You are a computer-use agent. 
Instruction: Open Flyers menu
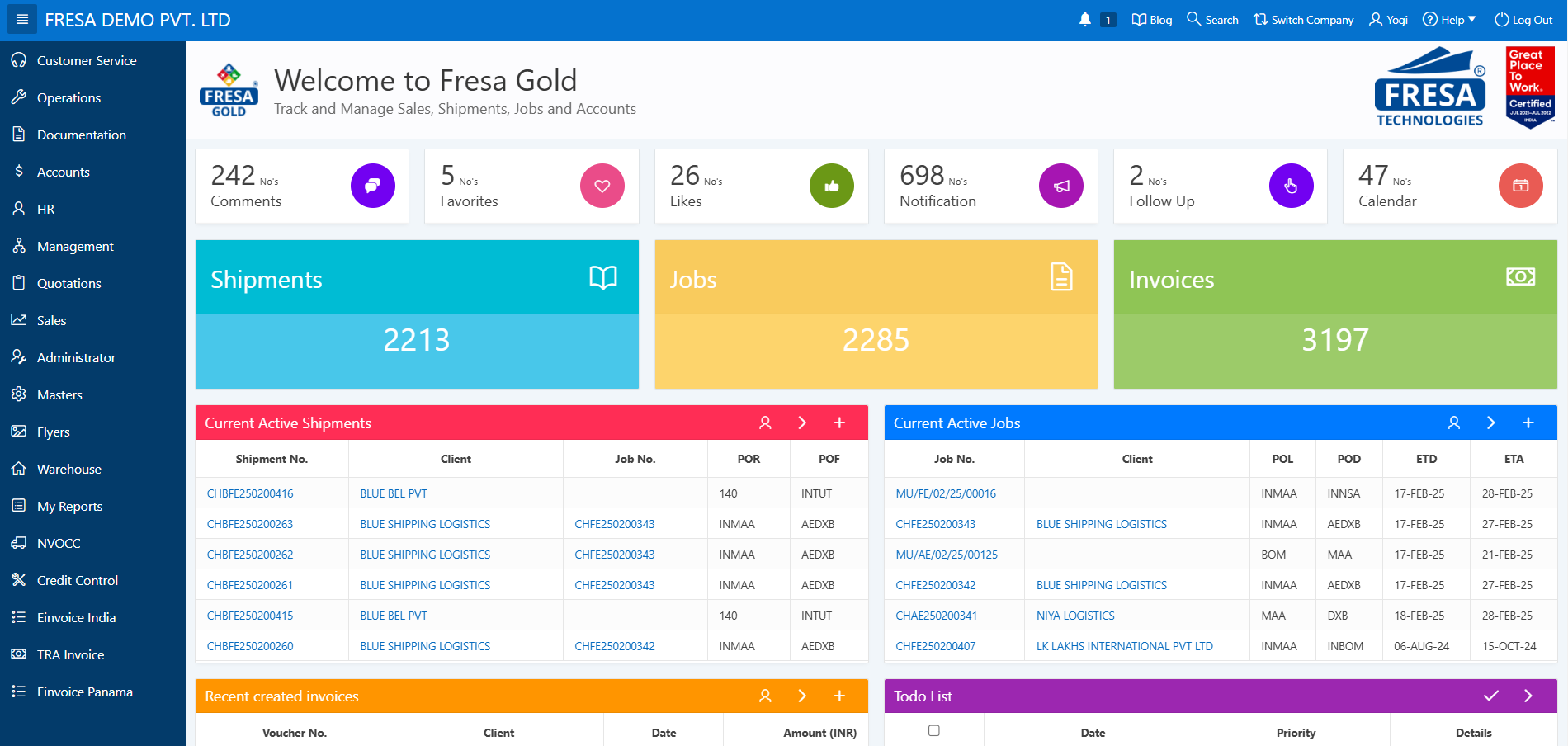coord(92,432)
